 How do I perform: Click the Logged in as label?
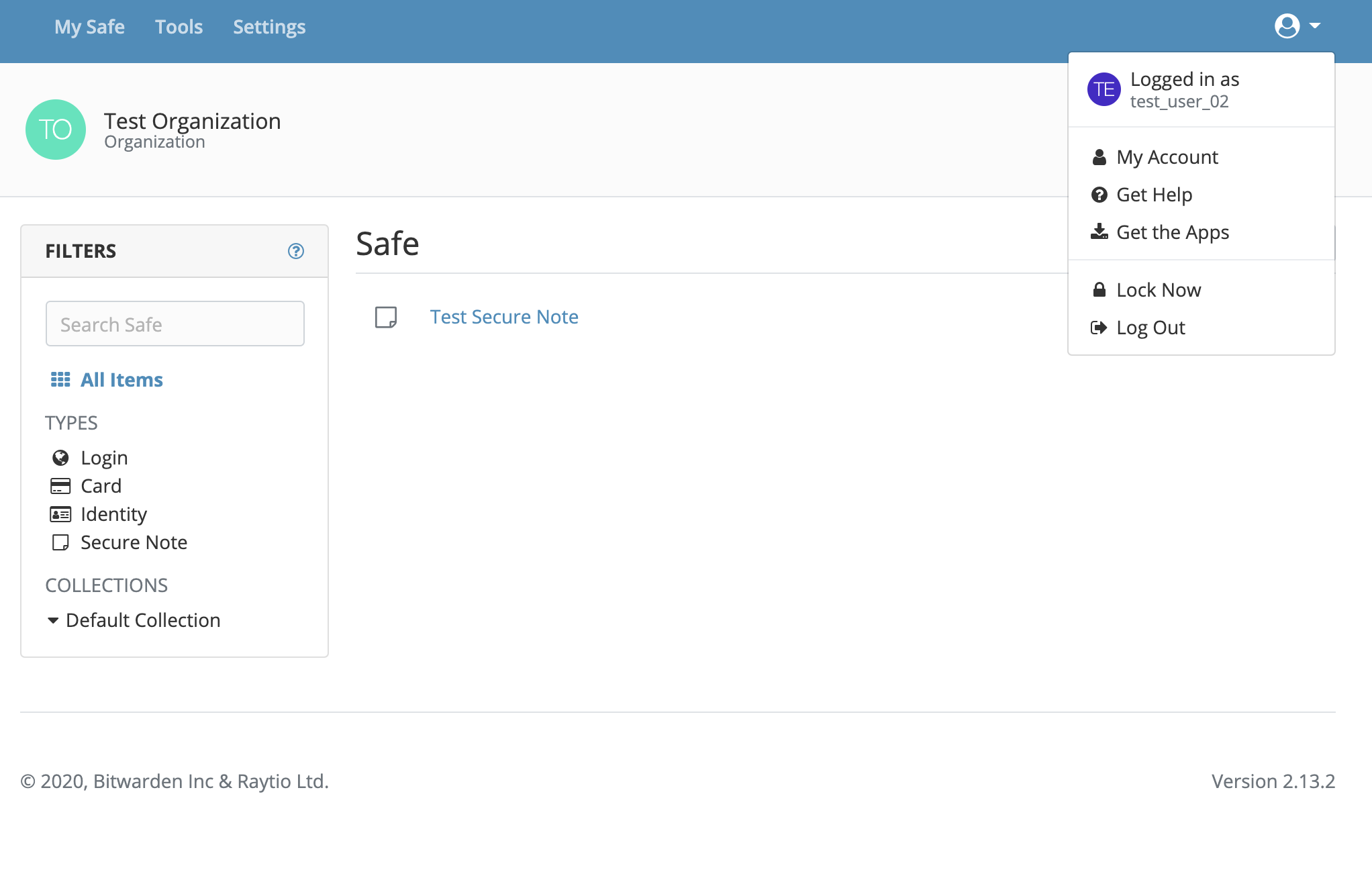pyautogui.click(x=1185, y=79)
